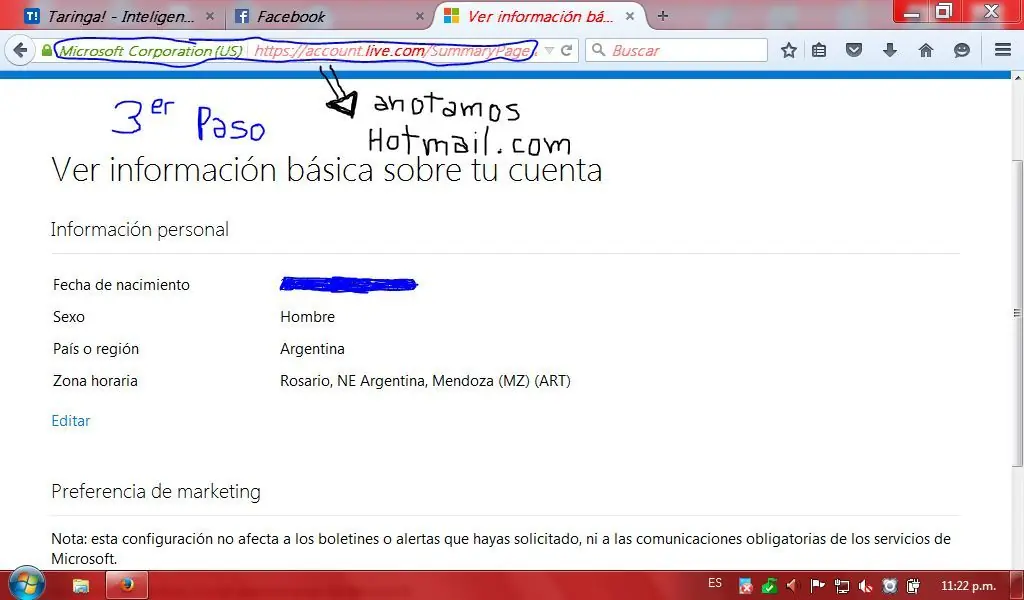This screenshot has height=600, width=1024.
Task: Open the Firefox hamburger menu
Action: (x=1003, y=50)
